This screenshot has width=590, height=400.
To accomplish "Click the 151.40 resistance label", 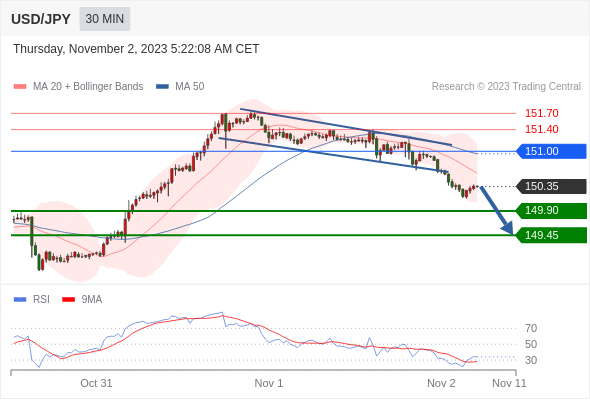I will click(541, 129).
